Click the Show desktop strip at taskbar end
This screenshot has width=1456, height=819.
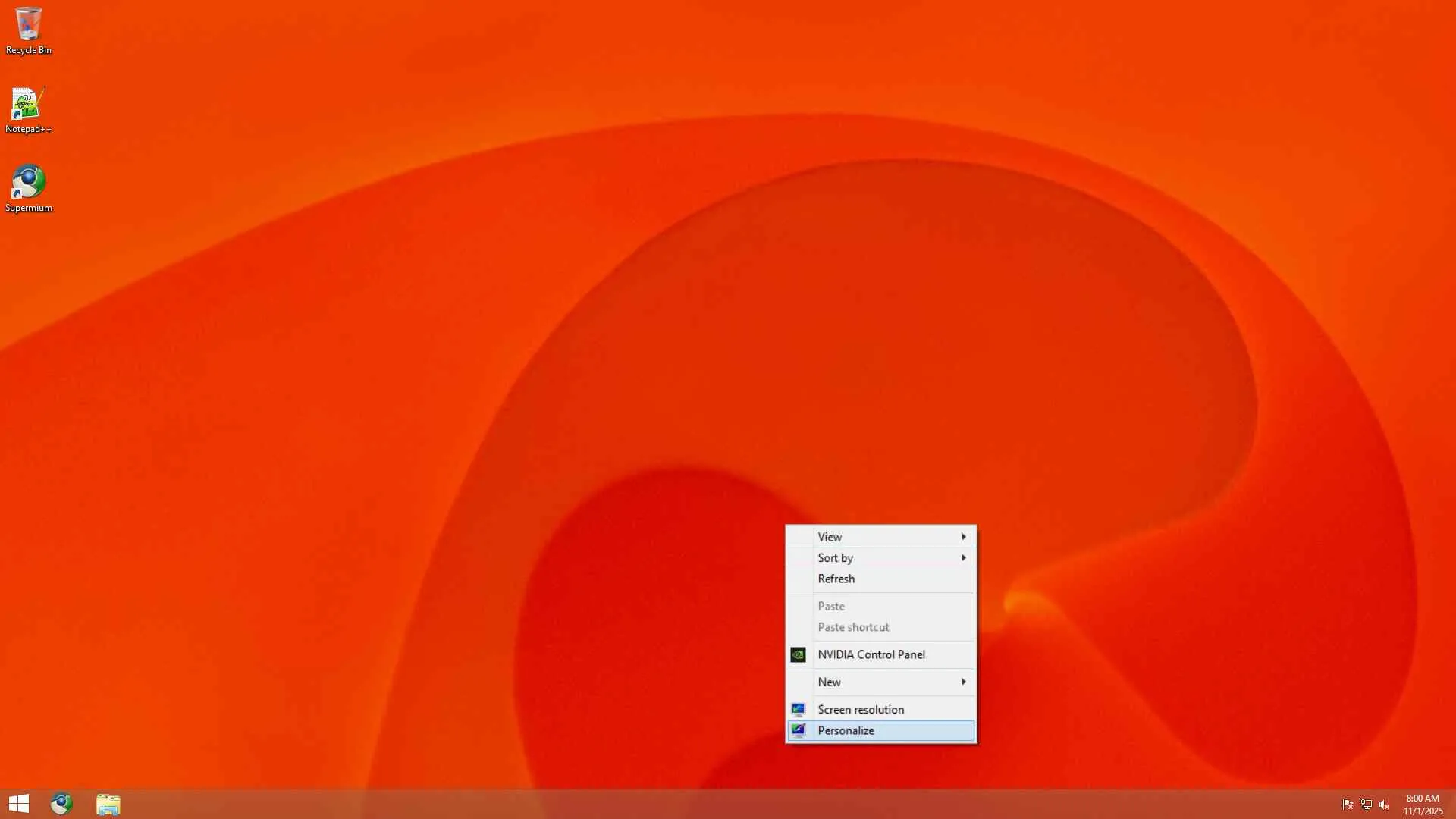click(1453, 805)
